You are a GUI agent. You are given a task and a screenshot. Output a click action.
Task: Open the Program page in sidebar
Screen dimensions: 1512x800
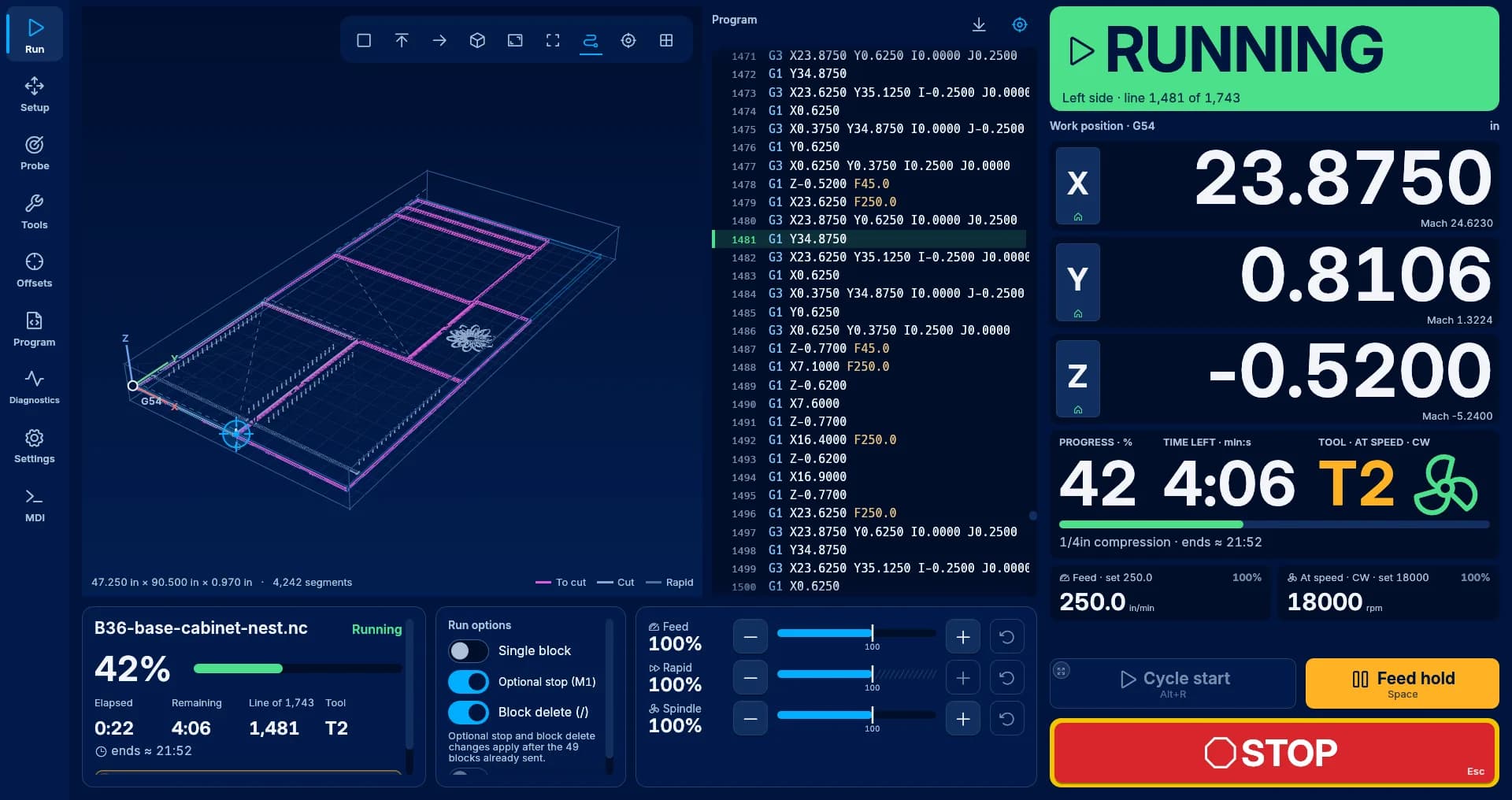click(35, 328)
